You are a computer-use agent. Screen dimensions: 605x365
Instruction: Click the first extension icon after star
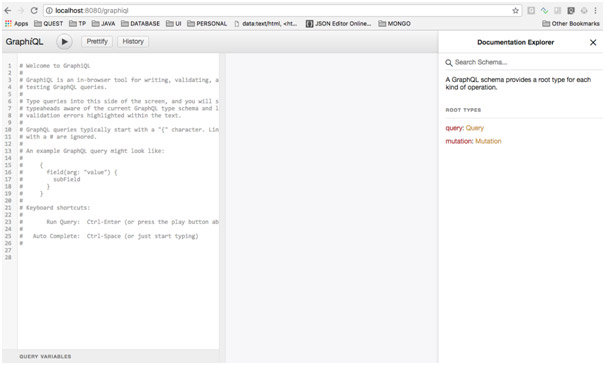[x=531, y=11]
